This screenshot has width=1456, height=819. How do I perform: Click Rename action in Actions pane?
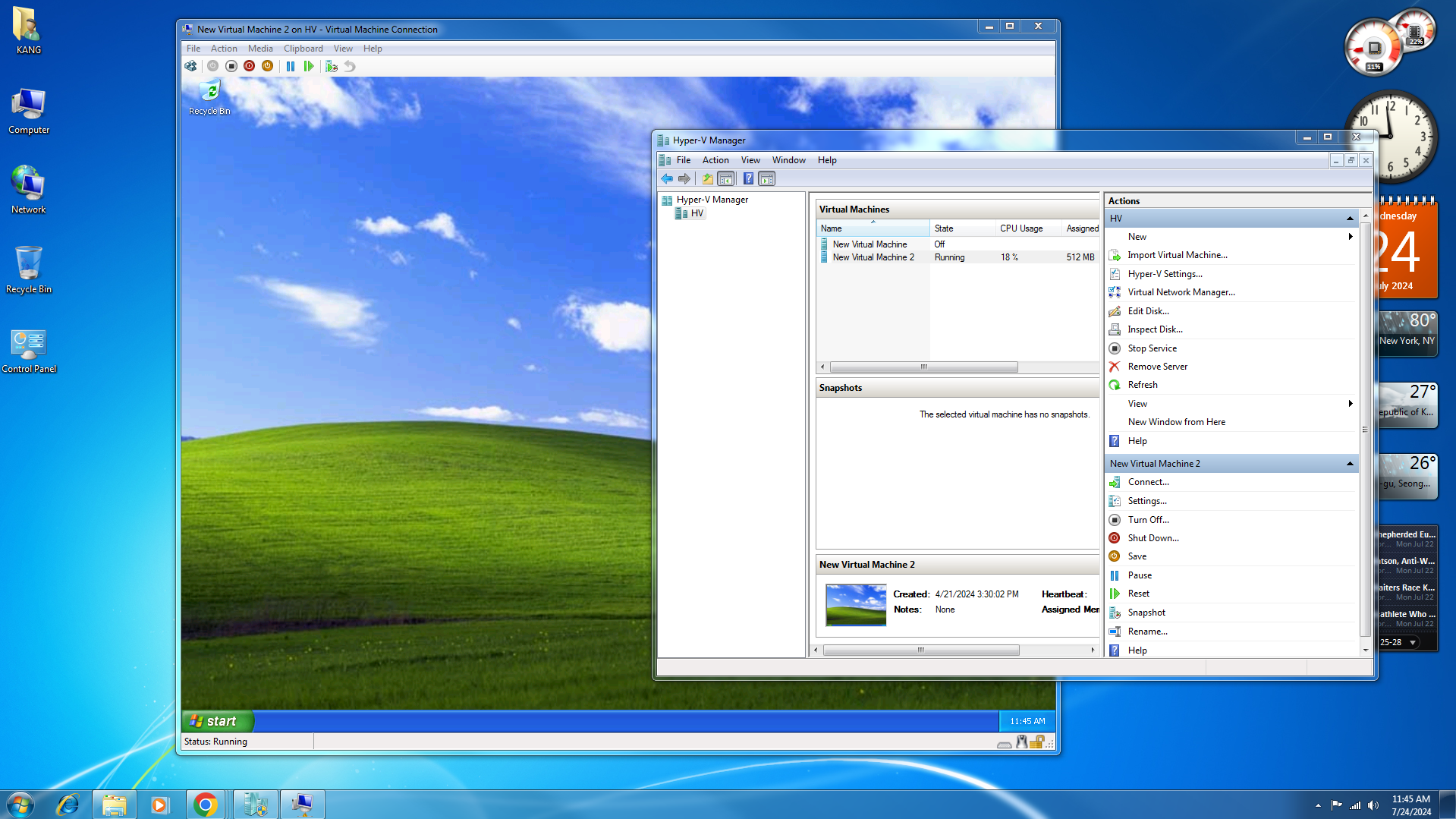click(x=1147, y=632)
